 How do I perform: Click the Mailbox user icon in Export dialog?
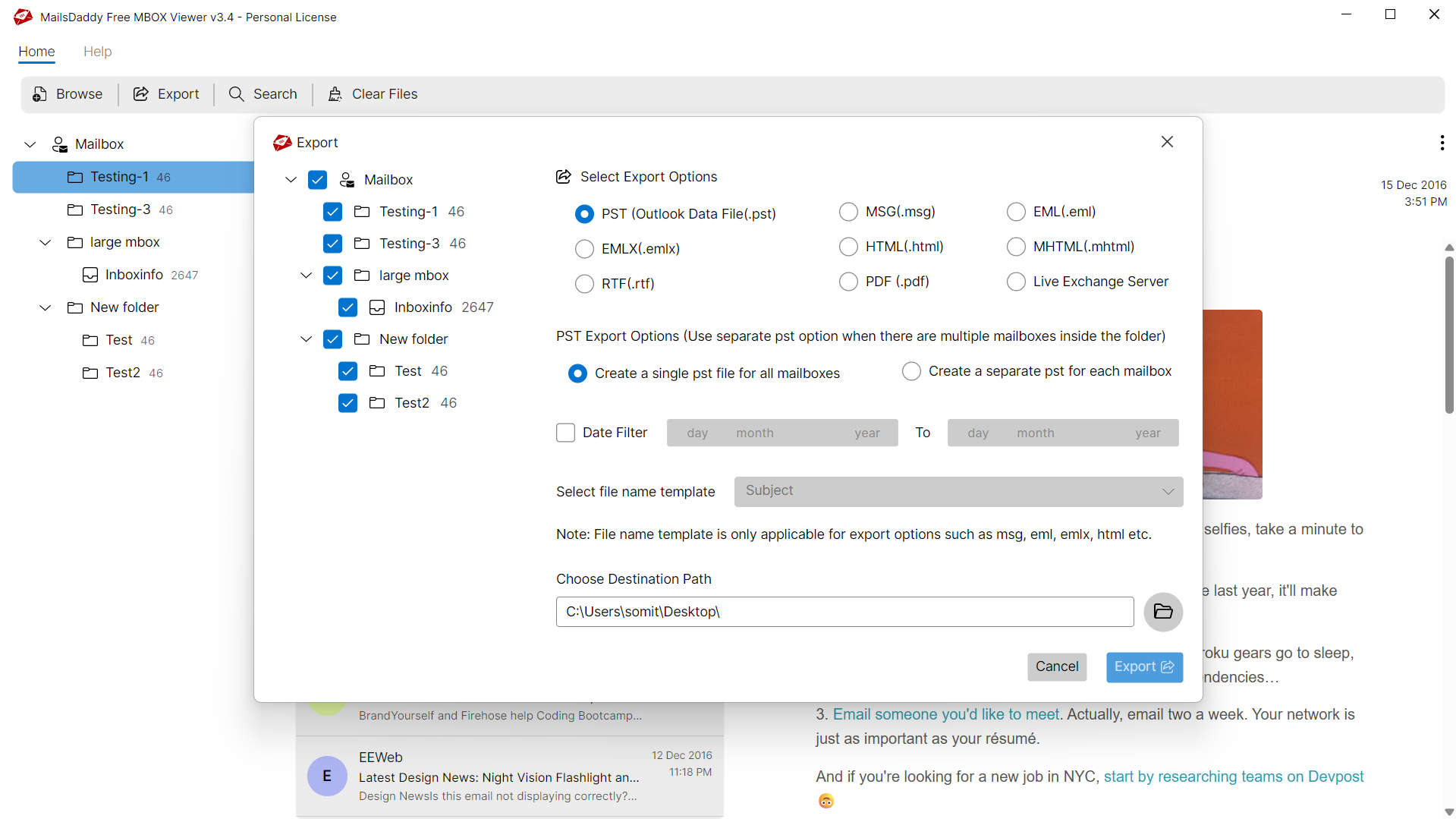347,180
